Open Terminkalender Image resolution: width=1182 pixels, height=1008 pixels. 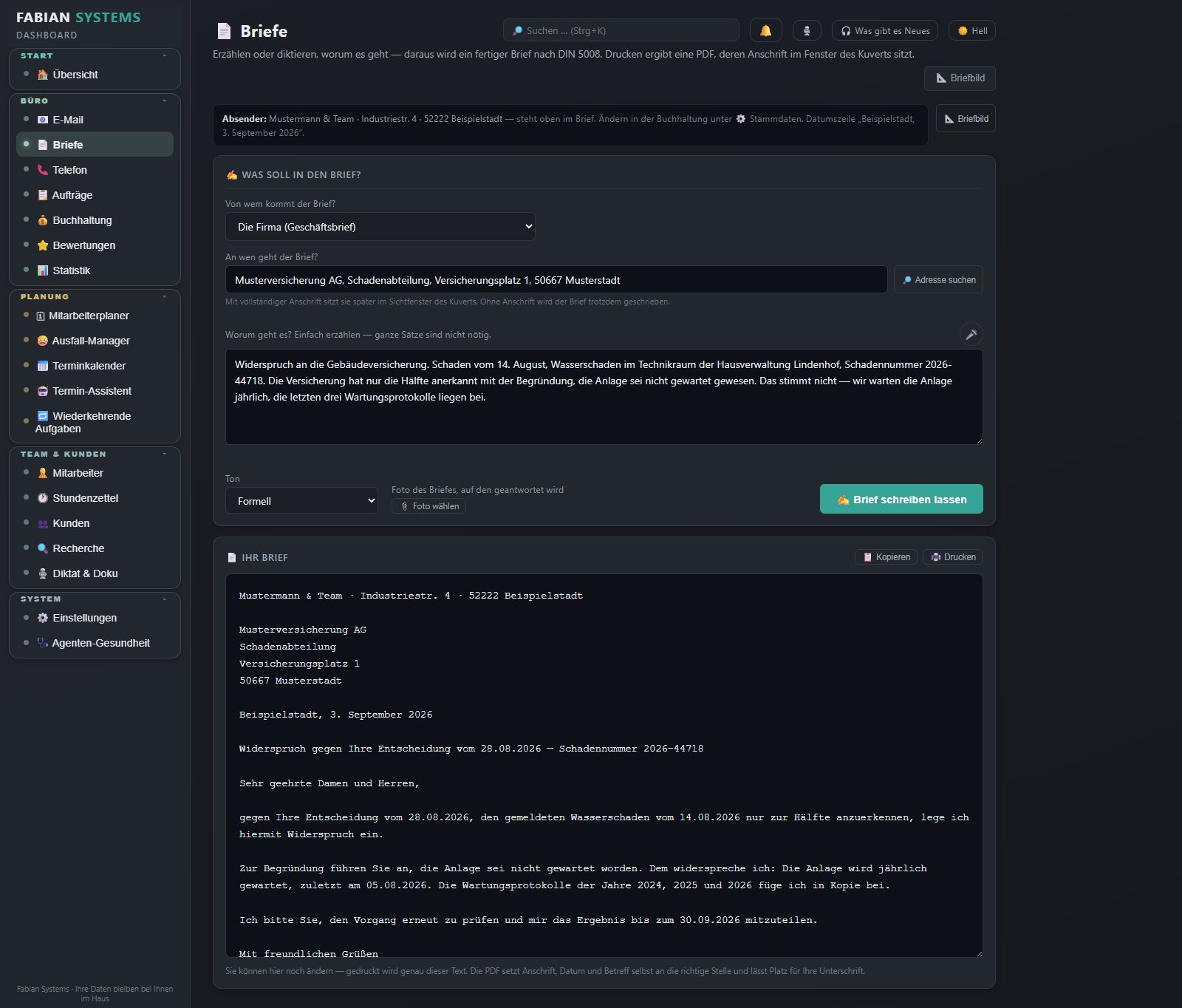pyautogui.click(x=95, y=366)
